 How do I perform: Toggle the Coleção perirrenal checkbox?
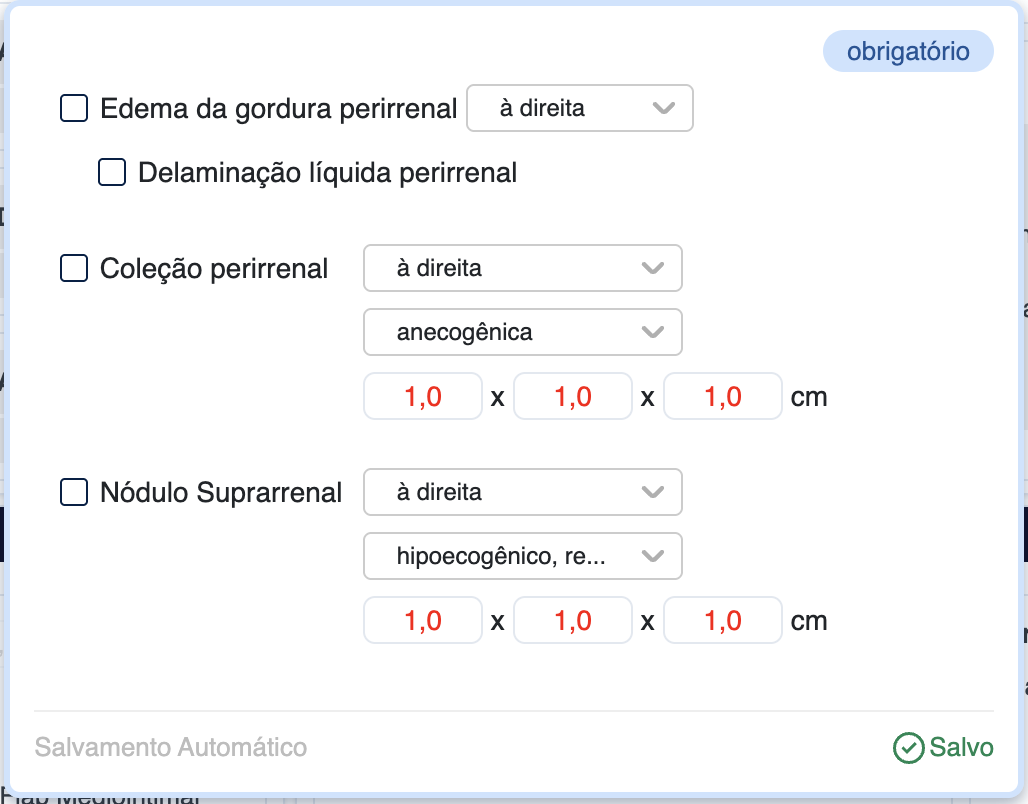(x=75, y=268)
